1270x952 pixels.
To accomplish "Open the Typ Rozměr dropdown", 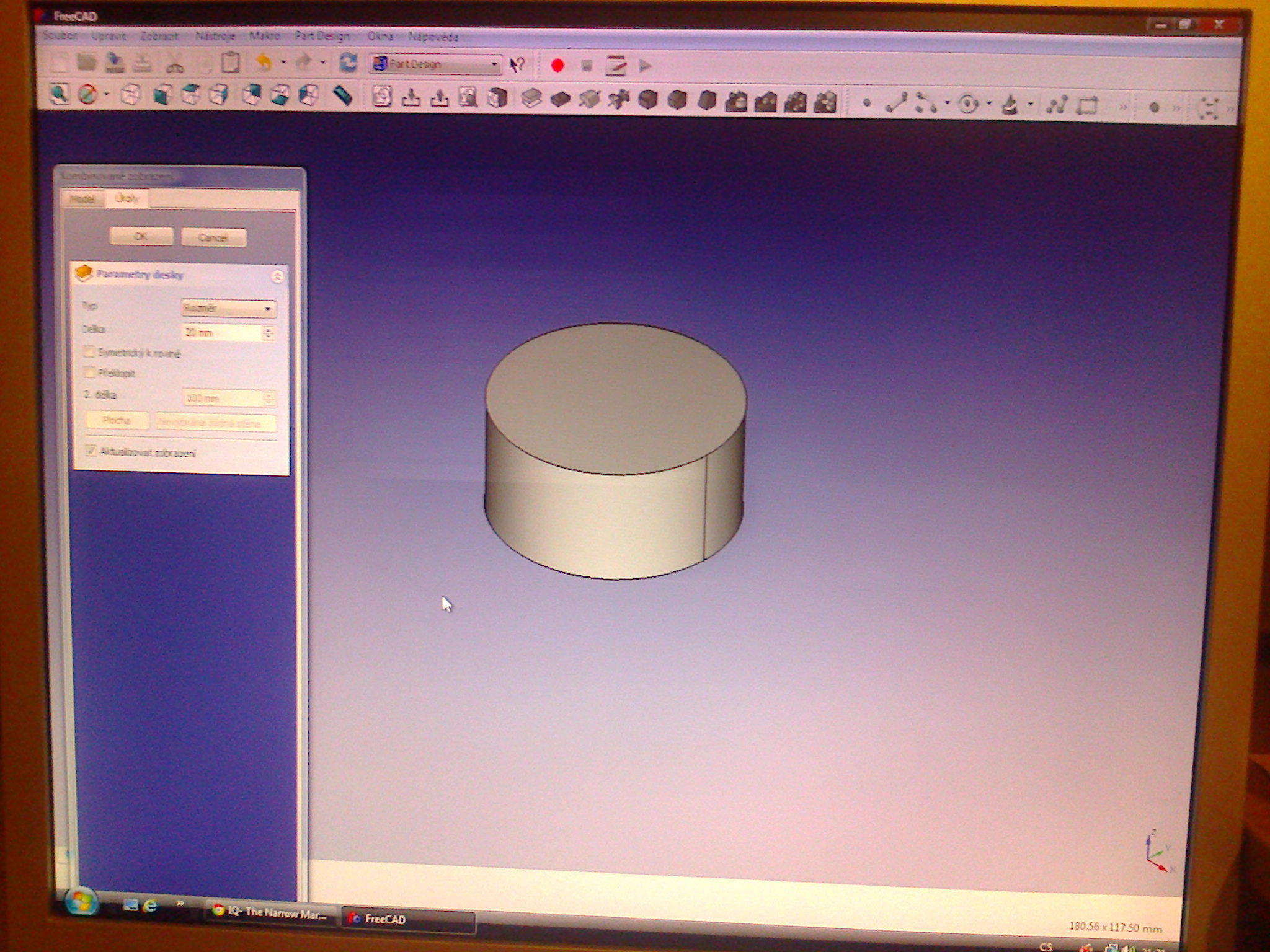I will tap(229, 308).
